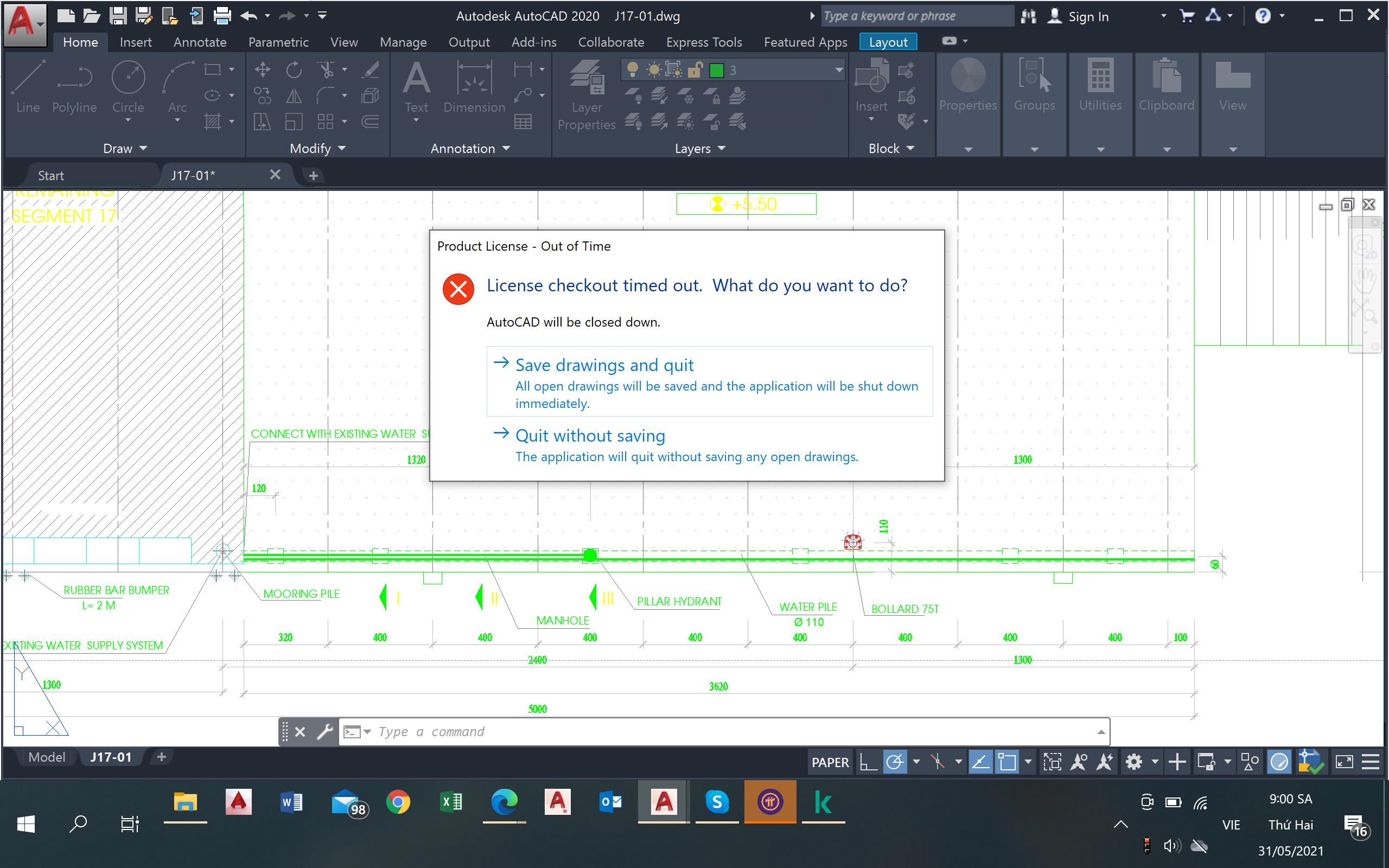Screen dimensions: 1389x868
Task: Click the green layer color swatch
Action: [x=716, y=70]
